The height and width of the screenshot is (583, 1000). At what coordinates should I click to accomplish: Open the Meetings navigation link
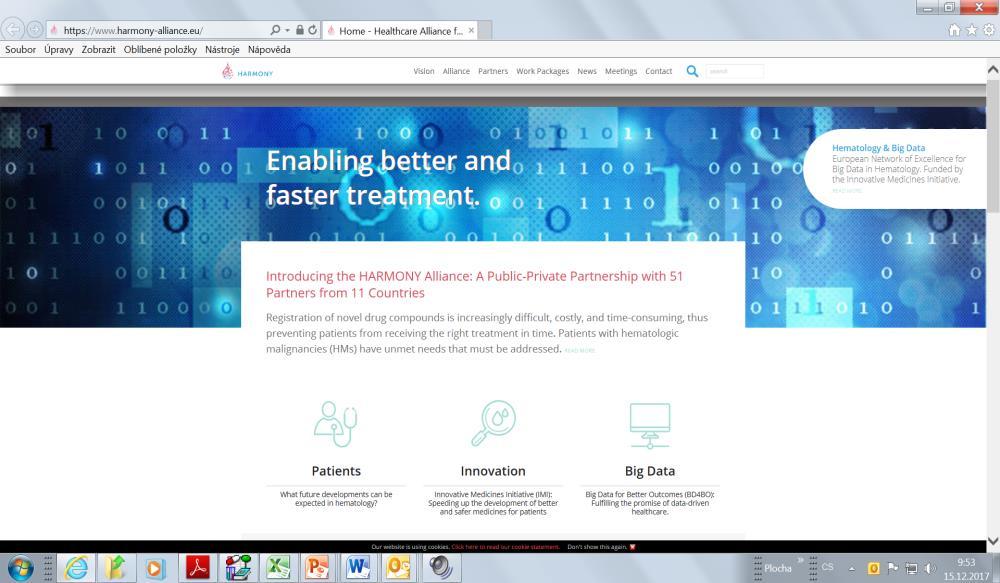coord(621,71)
